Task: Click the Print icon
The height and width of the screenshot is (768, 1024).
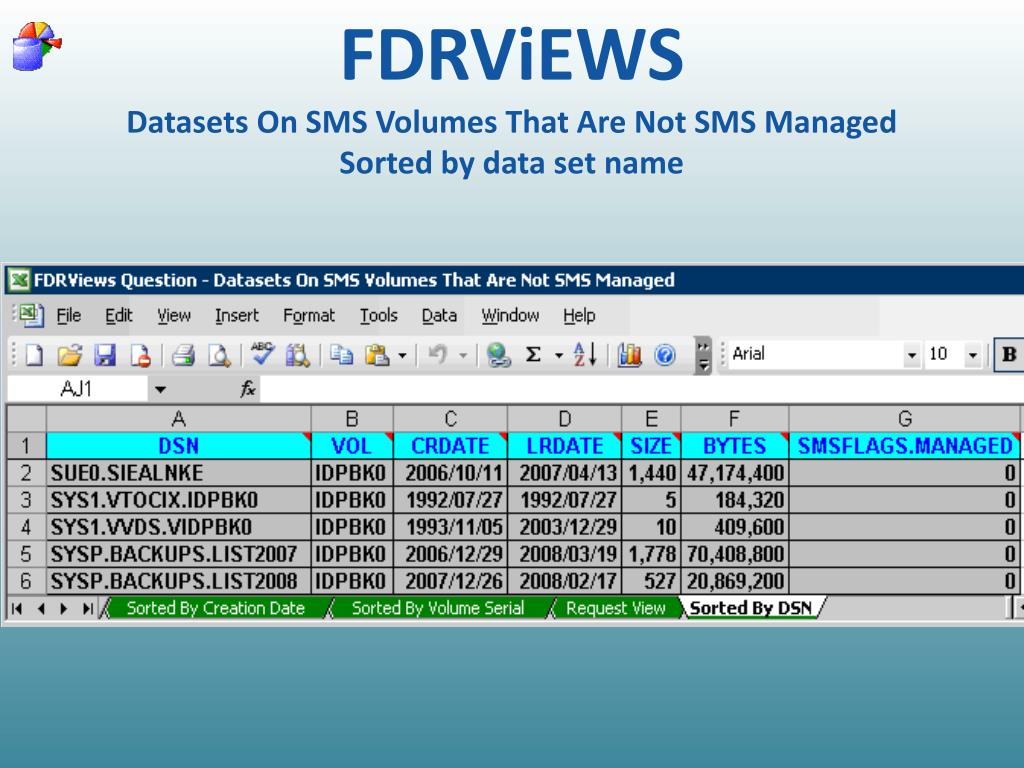Action: (x=184, y=355)
